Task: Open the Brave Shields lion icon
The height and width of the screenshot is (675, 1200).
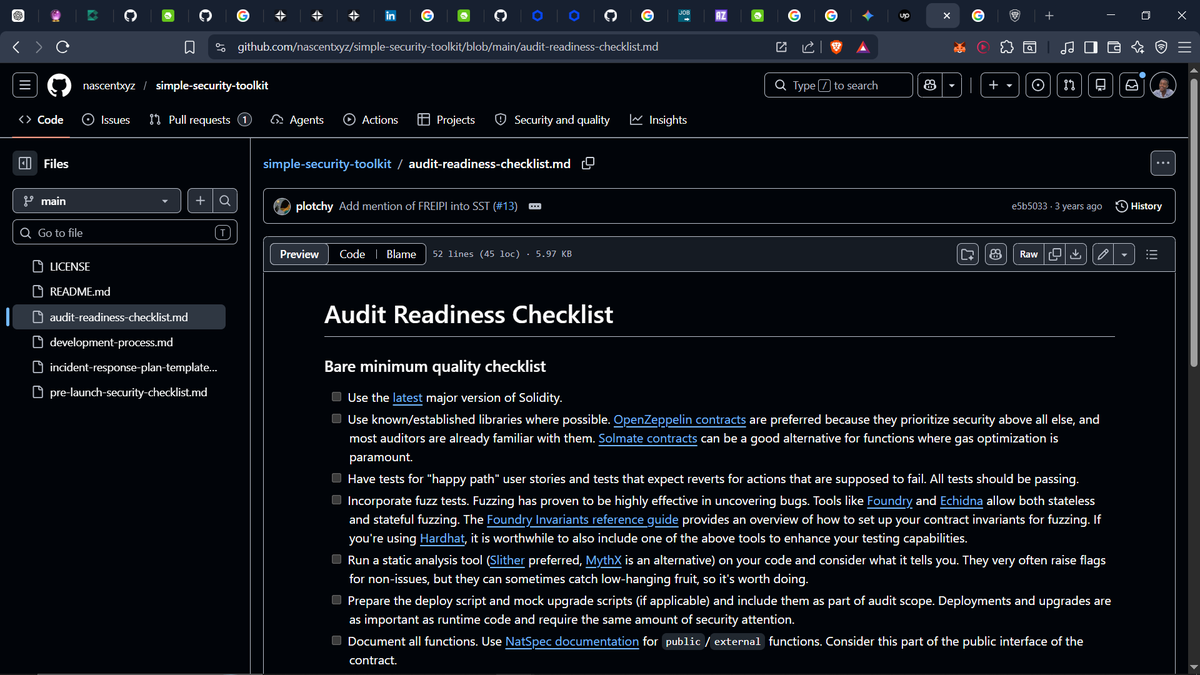Action: tap(836, 47)
